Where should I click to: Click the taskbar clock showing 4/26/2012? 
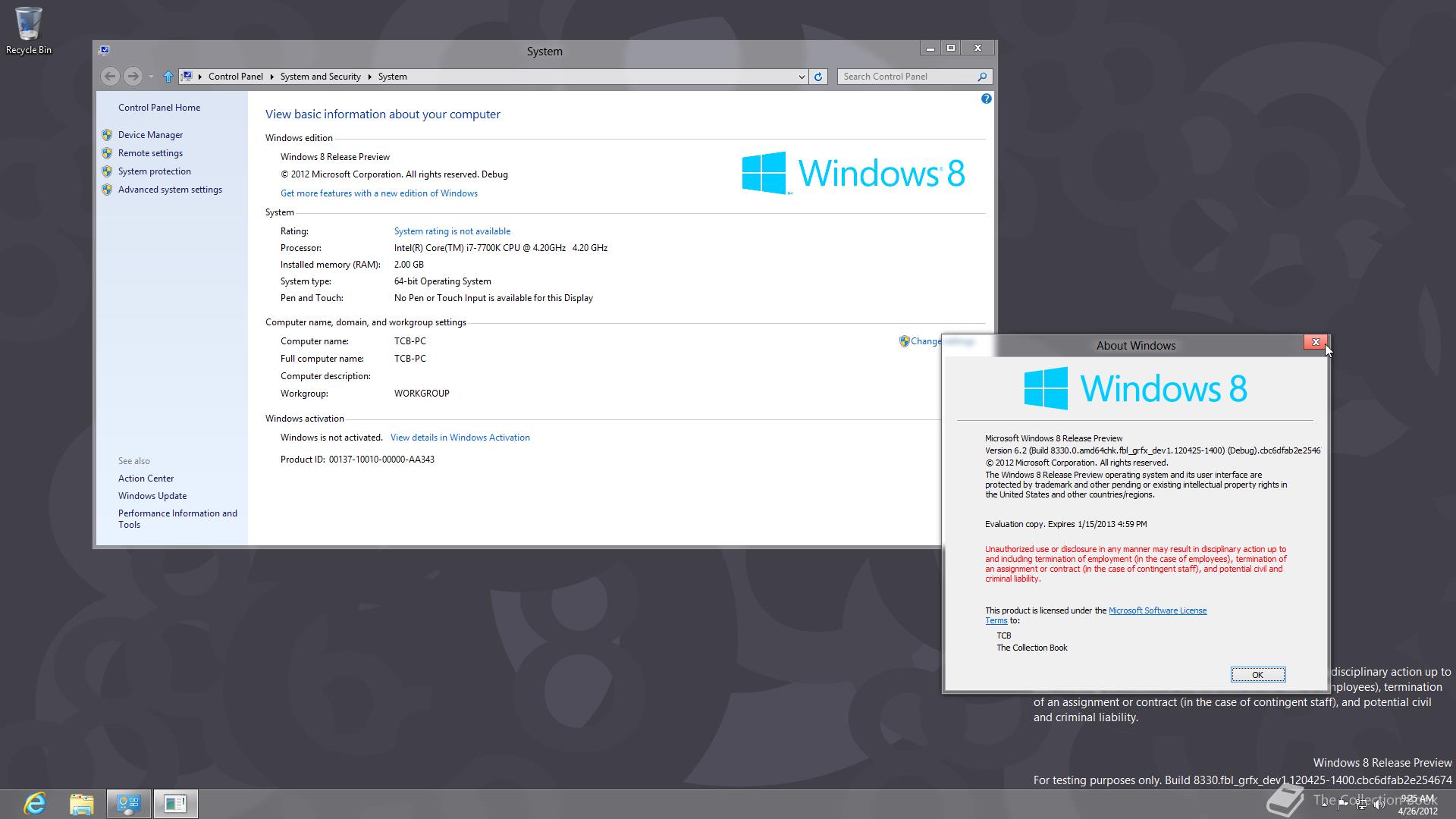1417,805
